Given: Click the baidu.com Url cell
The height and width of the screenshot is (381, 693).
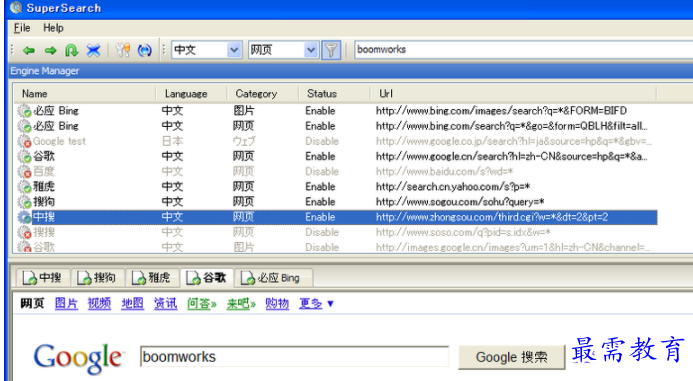Looking at the screenshot, I should [x=444, y=171].
